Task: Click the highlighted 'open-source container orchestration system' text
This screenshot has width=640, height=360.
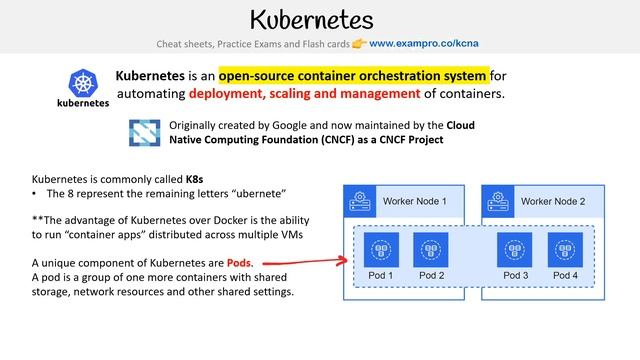Action: click(x=354, y=76)
